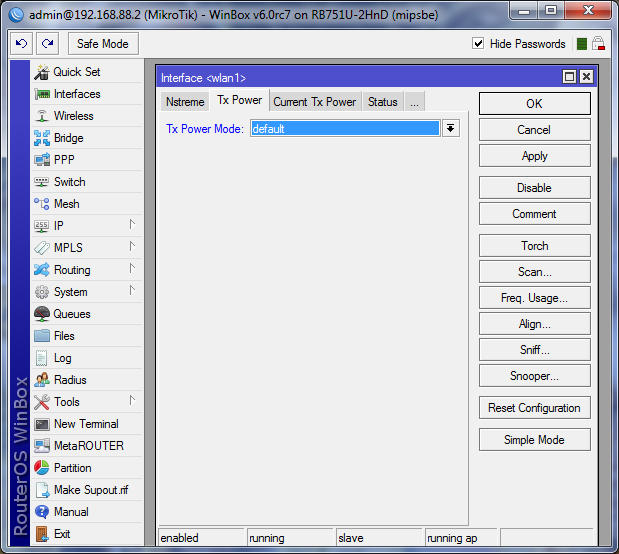Click the Exit door icon
Screen dimensions: 619x554
tap(41, 534)
